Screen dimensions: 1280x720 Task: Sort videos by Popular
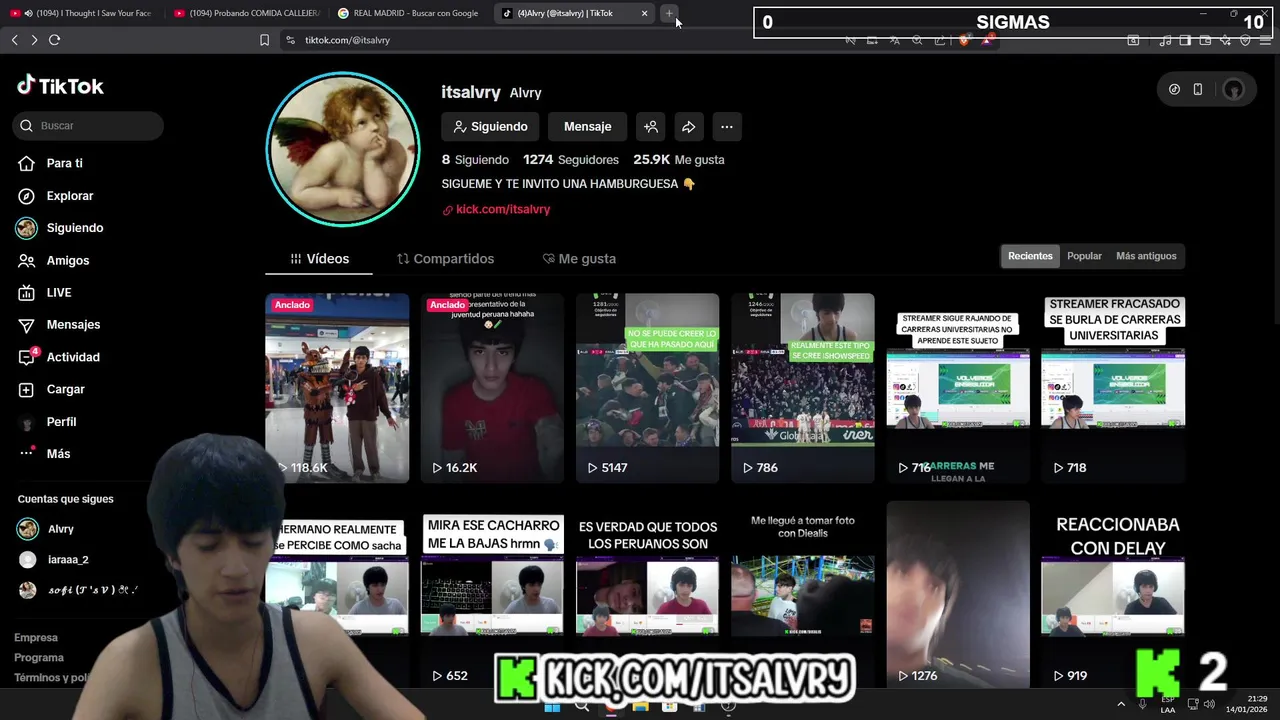(x=1084, y=256)
